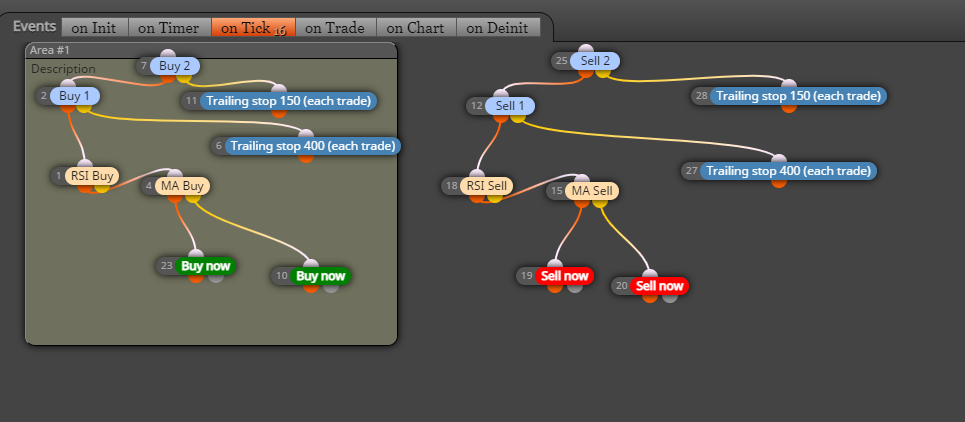Click the input connector atop Sell now 20
This screenshot has width=965, height=422.
650,274
